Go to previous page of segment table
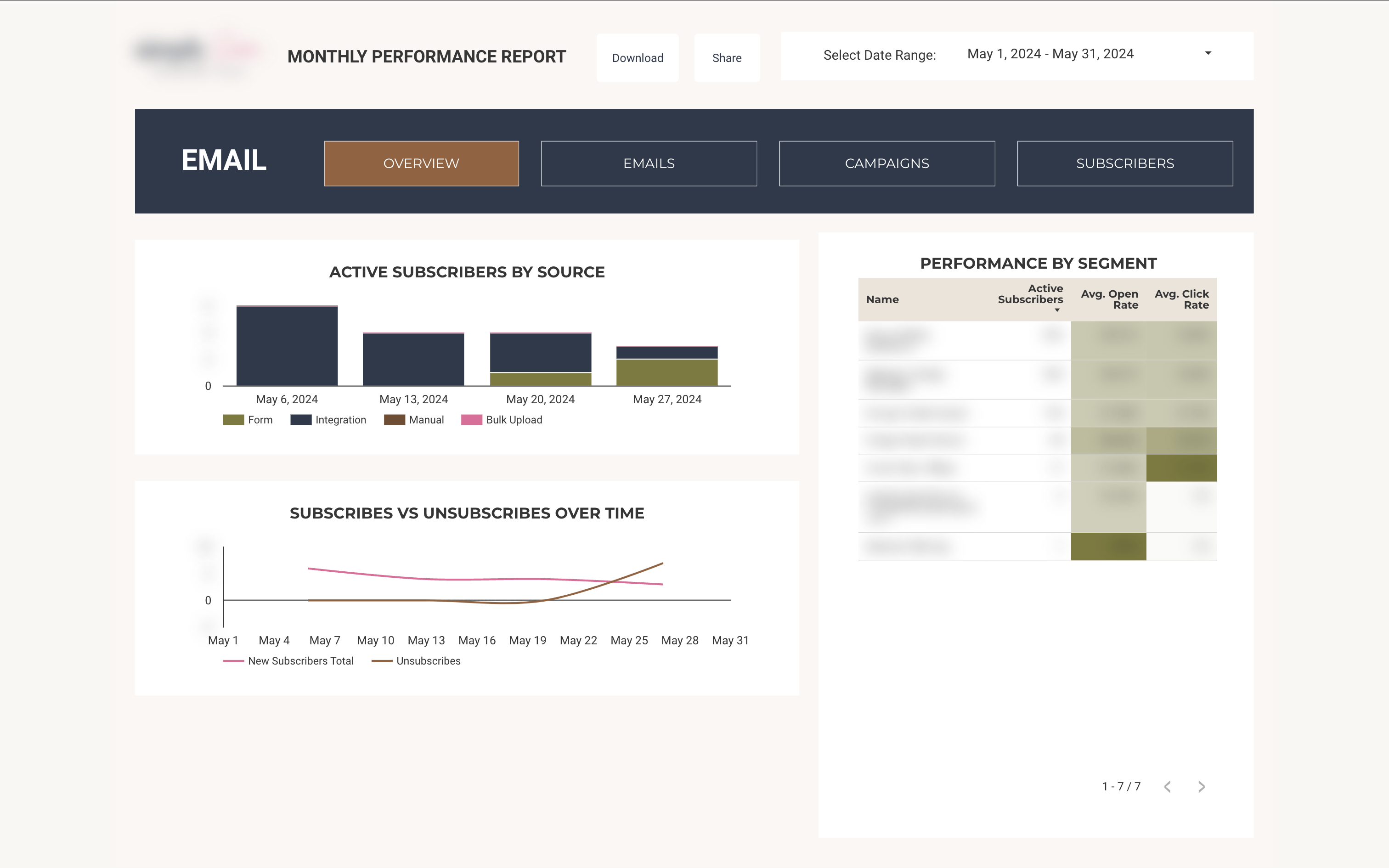Screen dimensions: 1389x868 tap(1168, 786)
